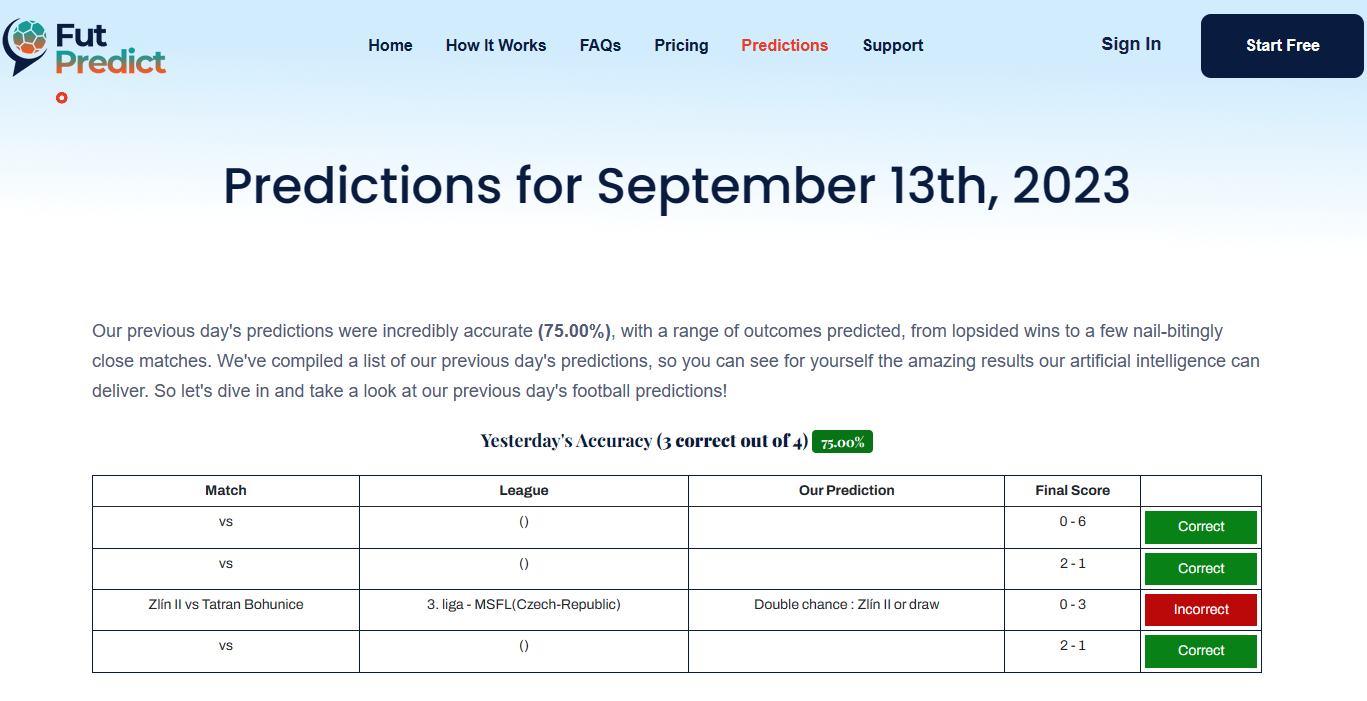Click Correct badge for 0 - 6 score
This screenshot has width=1367, height=701.
pyautogui.click(x=1201, y=527)
